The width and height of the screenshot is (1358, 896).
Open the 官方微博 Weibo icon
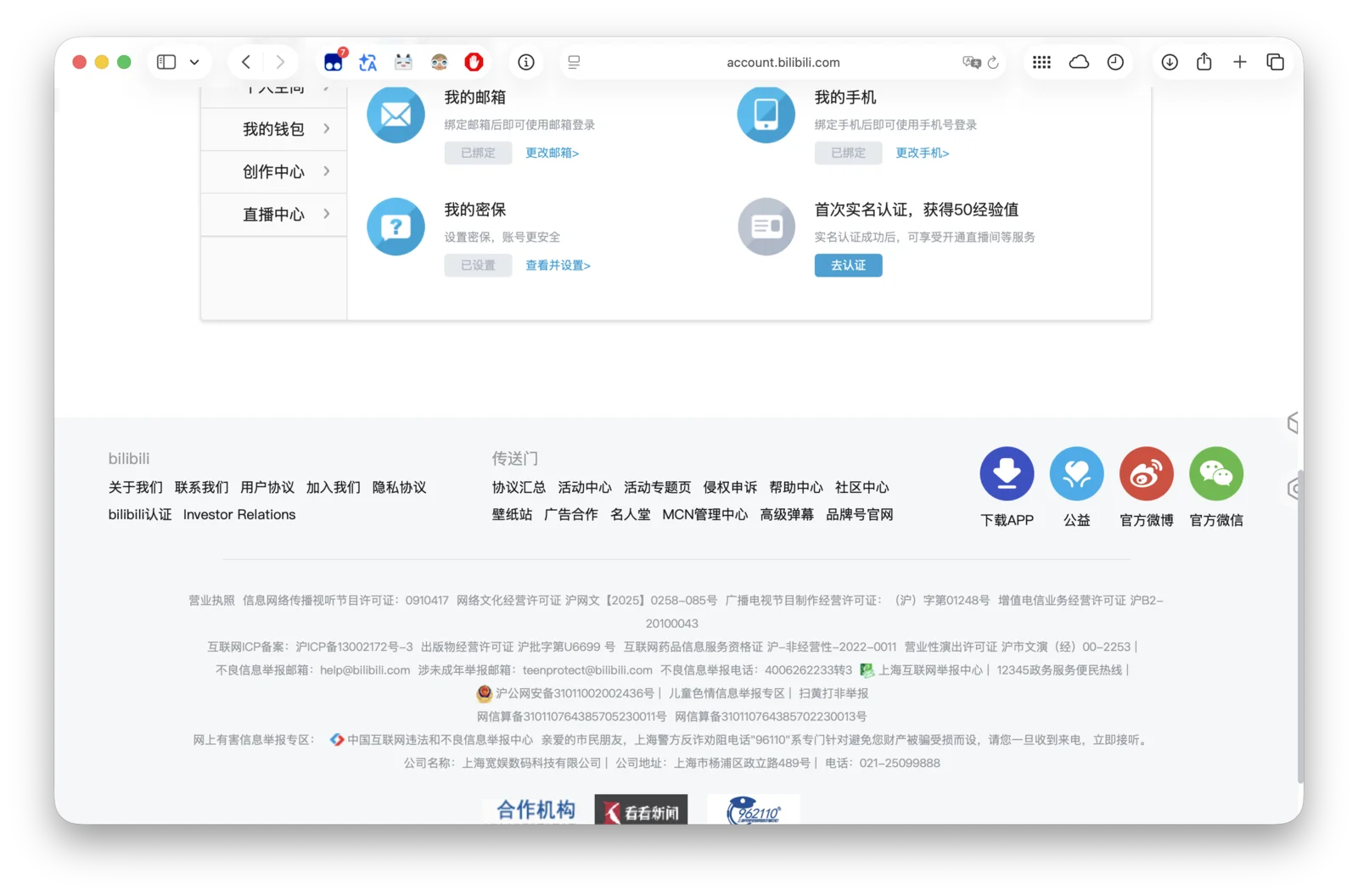1146,473
